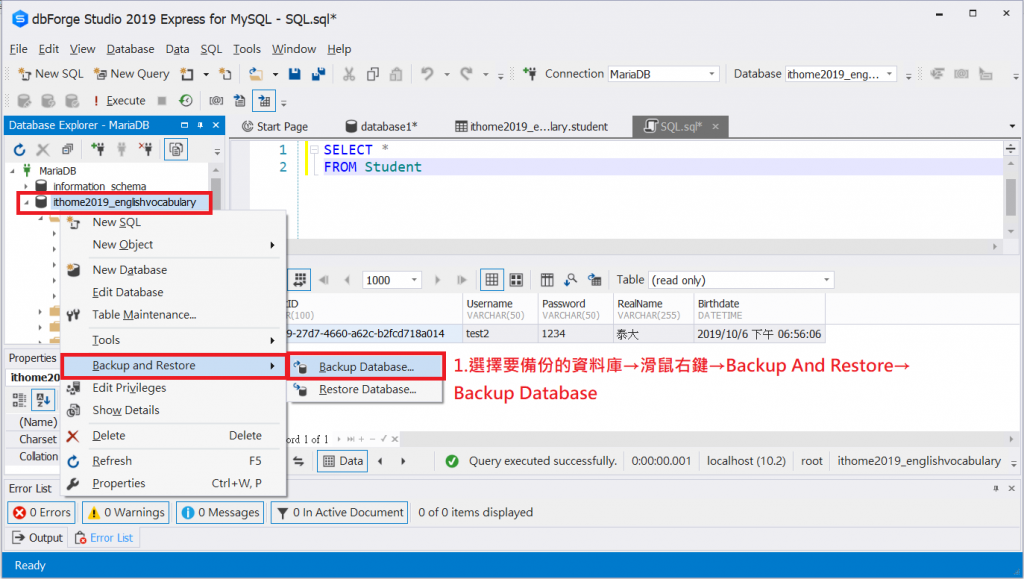Screen dimensions: 1024x579
Task: Click the Save file icon
Action: click(x=295, y=74)
